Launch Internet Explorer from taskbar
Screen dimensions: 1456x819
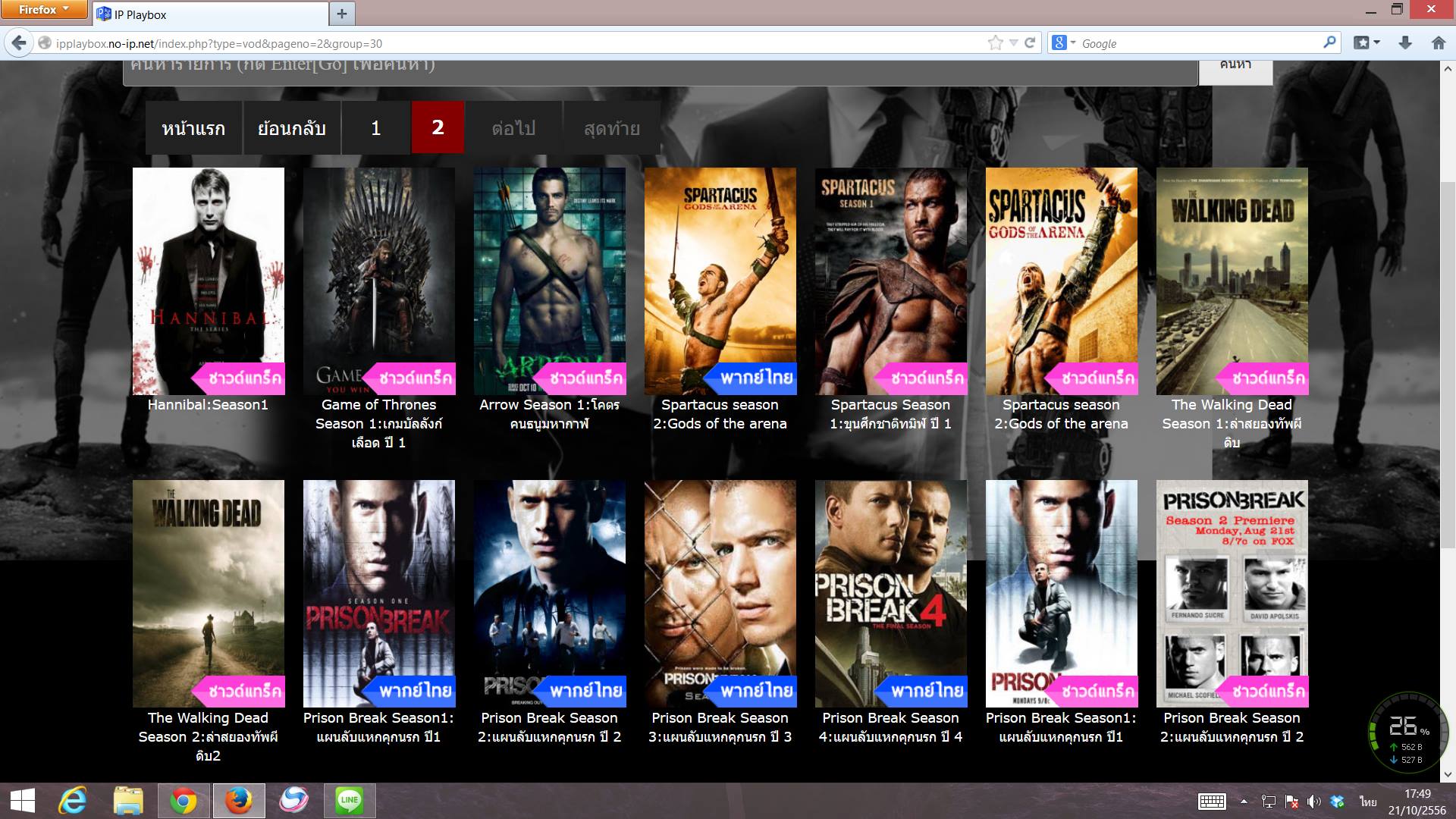74,801
